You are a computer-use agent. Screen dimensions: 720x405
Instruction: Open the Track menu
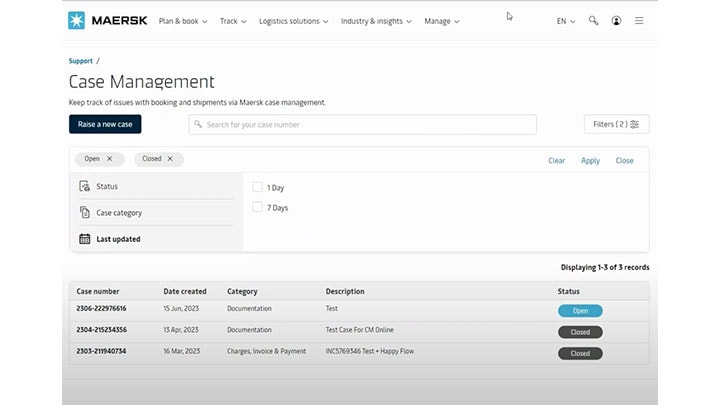pyautogui.click(x=233, y=21)
